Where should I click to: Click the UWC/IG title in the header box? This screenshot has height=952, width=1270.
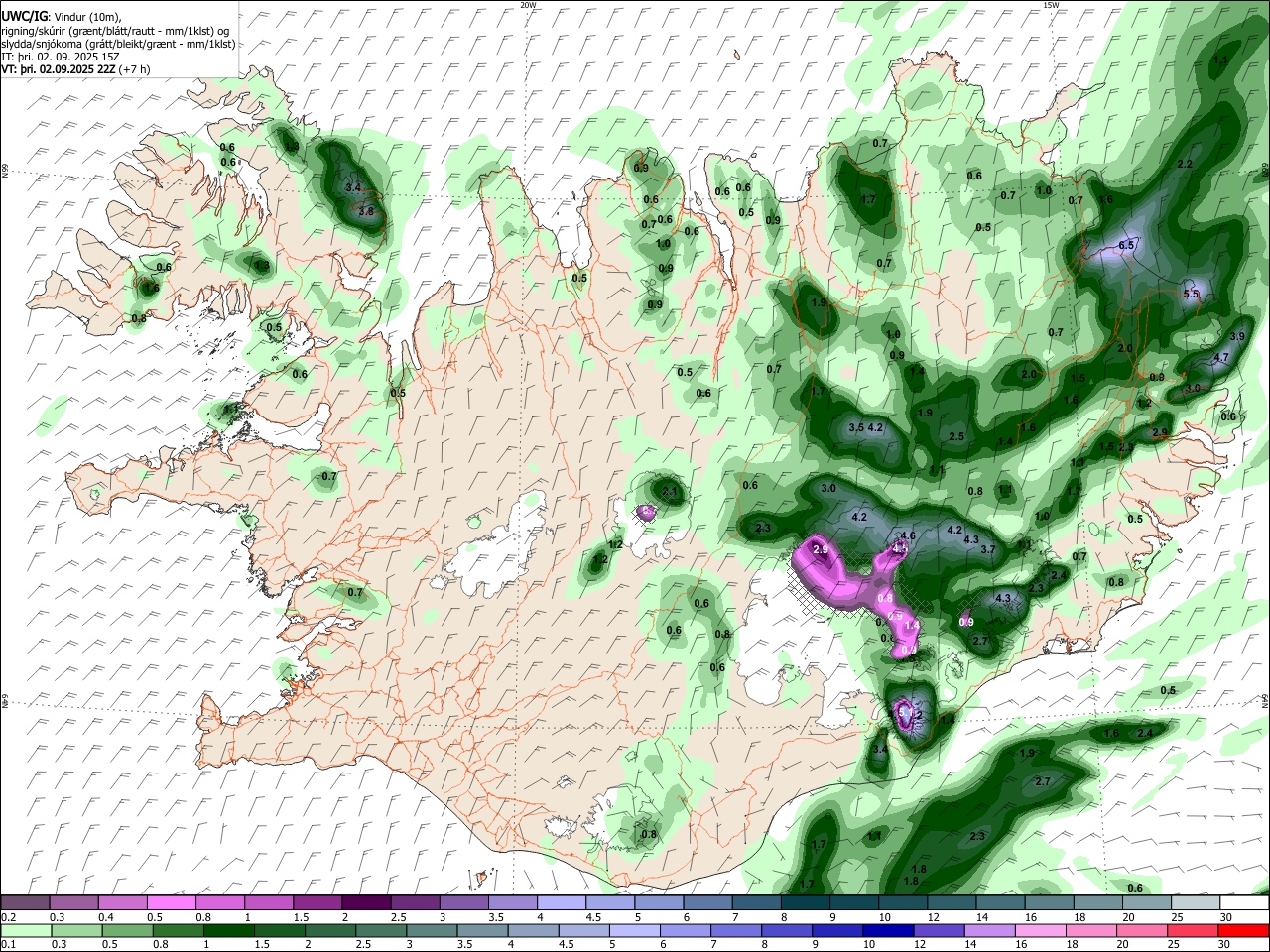(24, 17)
